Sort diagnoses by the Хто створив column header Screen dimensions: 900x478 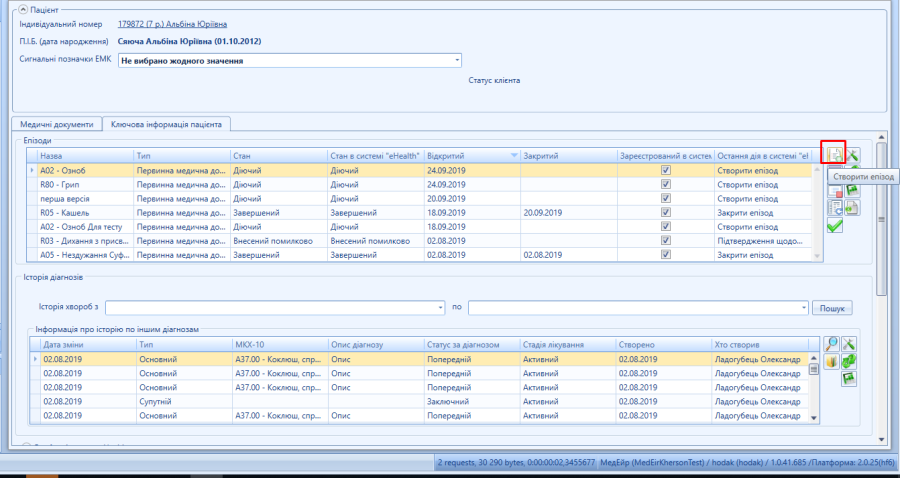point(760,345)
